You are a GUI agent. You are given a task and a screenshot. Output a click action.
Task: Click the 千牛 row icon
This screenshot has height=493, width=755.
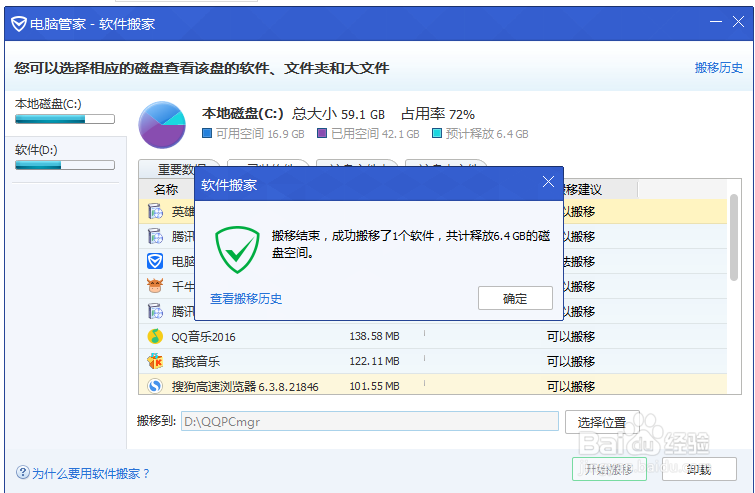pos(155,286)
